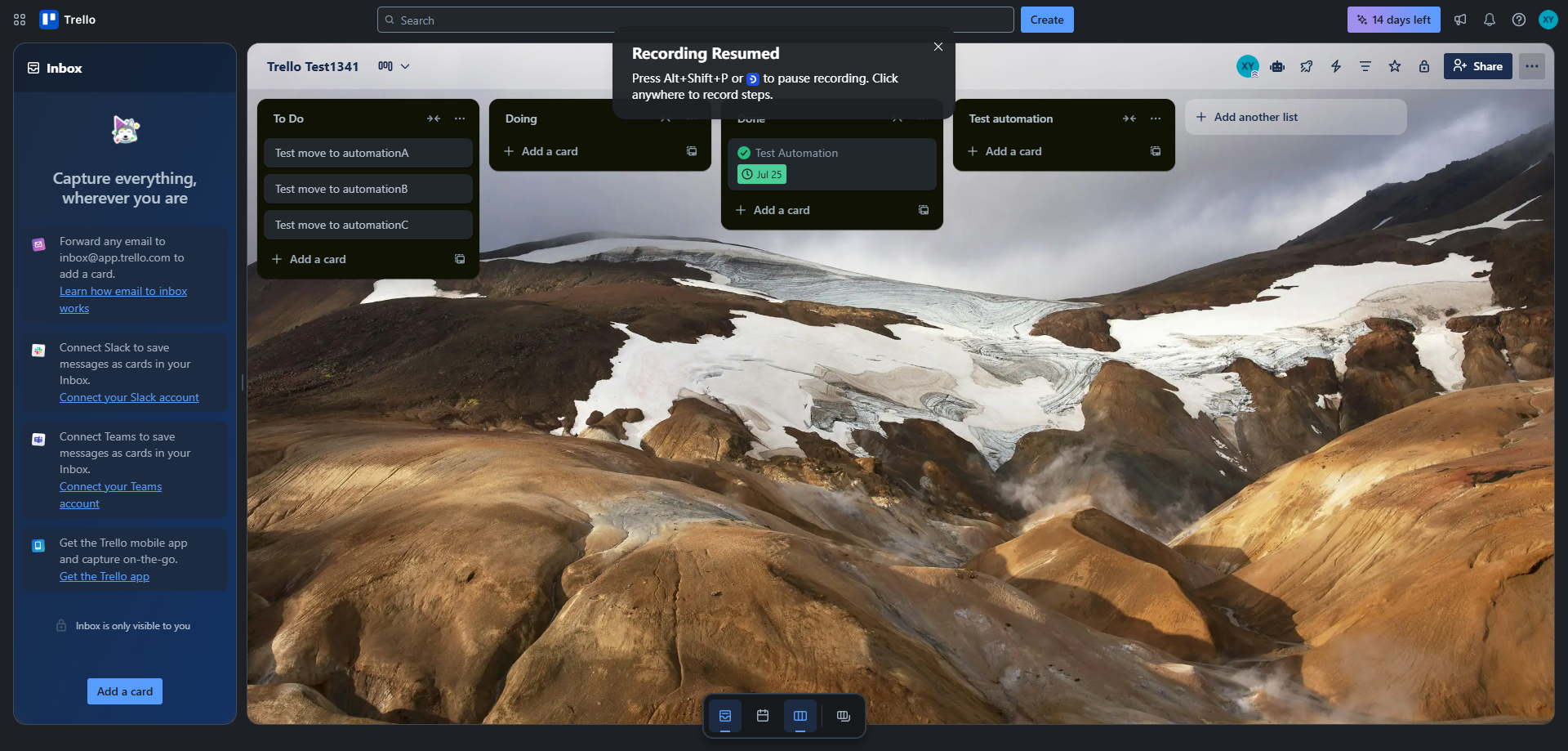Open Test automation list actions menu
The width and height of the screenshot is (1568, 751).
[x=1156, y=118]
